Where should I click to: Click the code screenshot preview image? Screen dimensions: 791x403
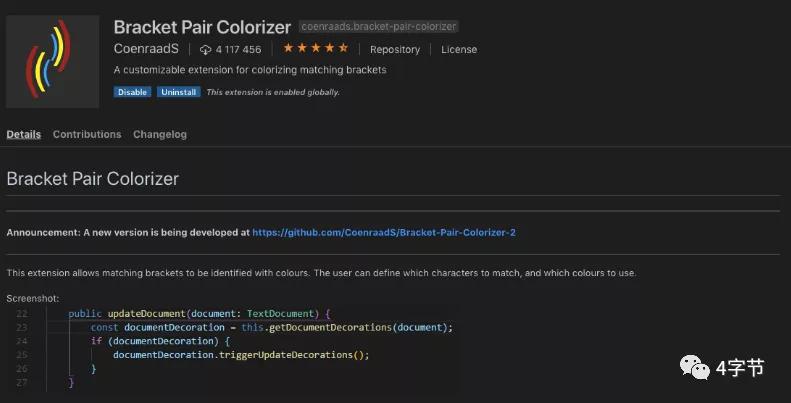coord(233,348)
